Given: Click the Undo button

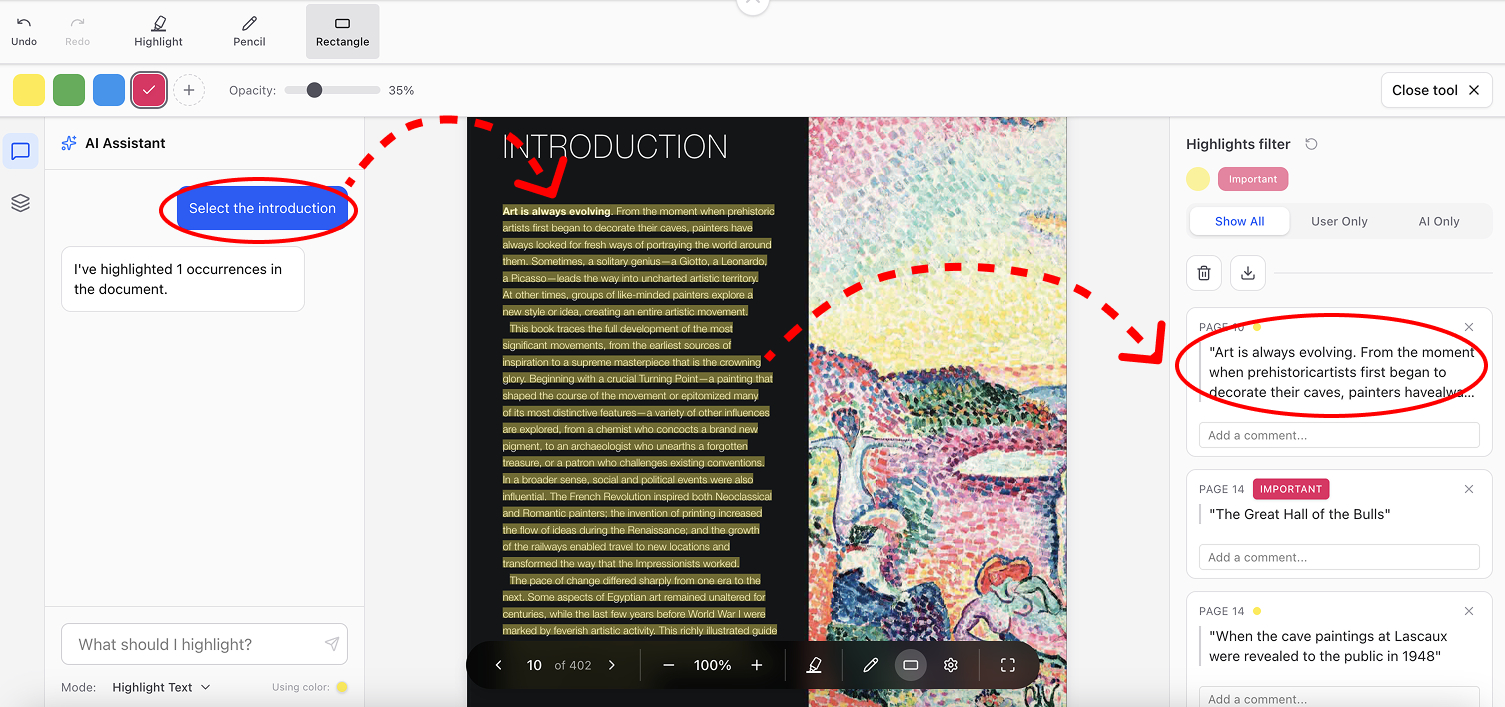Looking at the screenshot, I should coord(24,31).
